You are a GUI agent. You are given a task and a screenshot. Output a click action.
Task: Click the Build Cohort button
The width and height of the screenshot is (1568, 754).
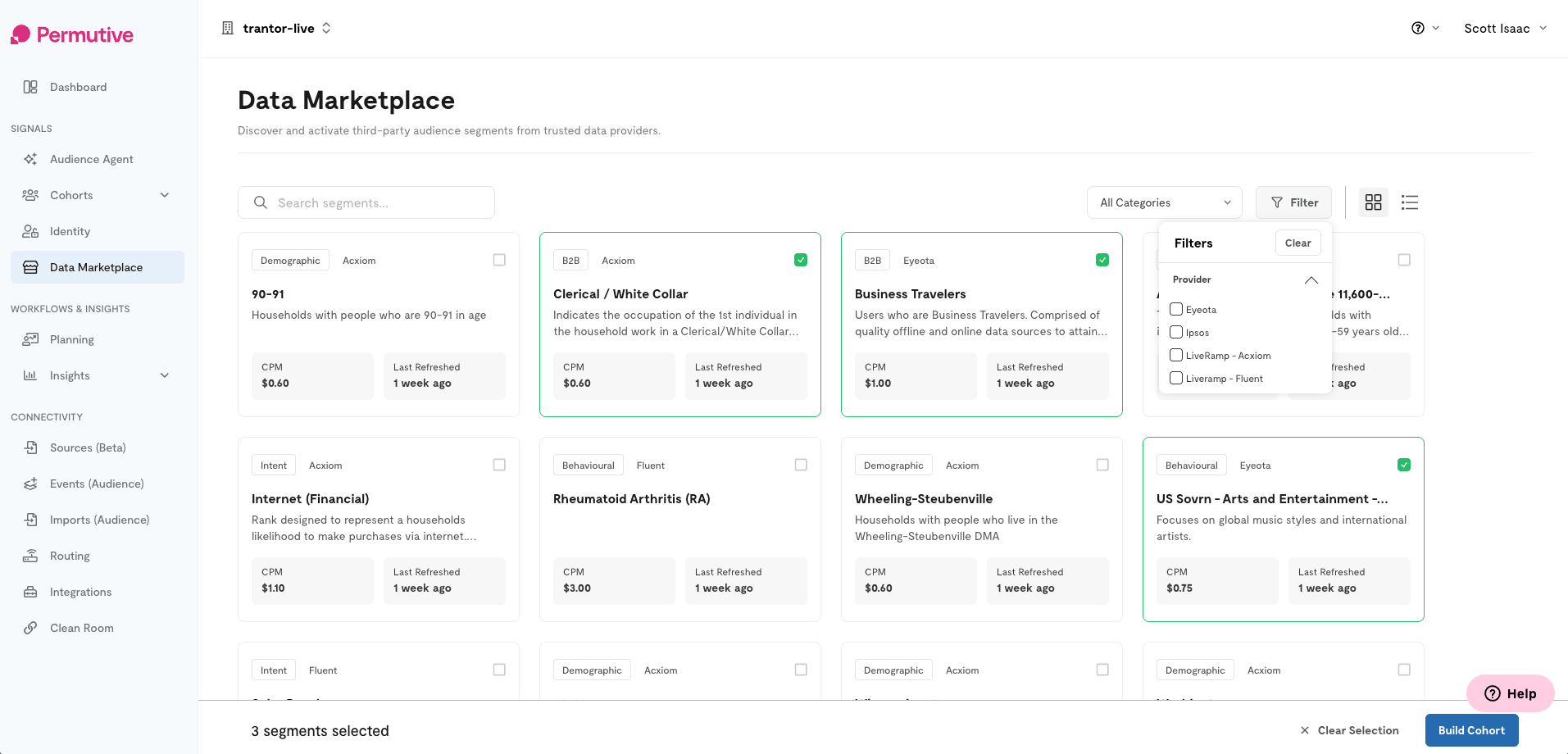pyautogui.click(x=1471, y=730)
